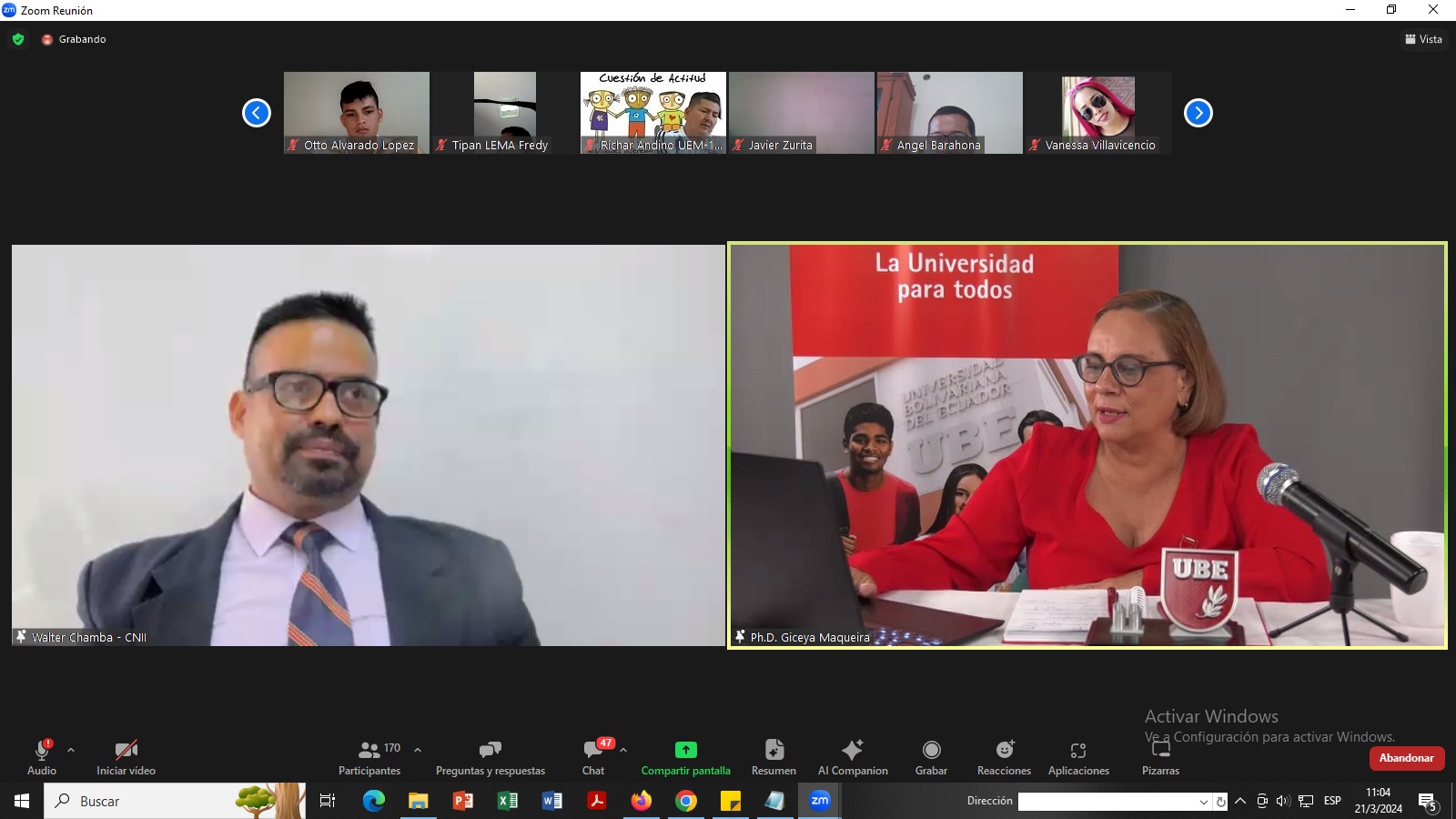Image resolution: width=1456 pixels, height=819 pixels.
Task: Open the Vista layout menu
Action: coord(1423,39)
